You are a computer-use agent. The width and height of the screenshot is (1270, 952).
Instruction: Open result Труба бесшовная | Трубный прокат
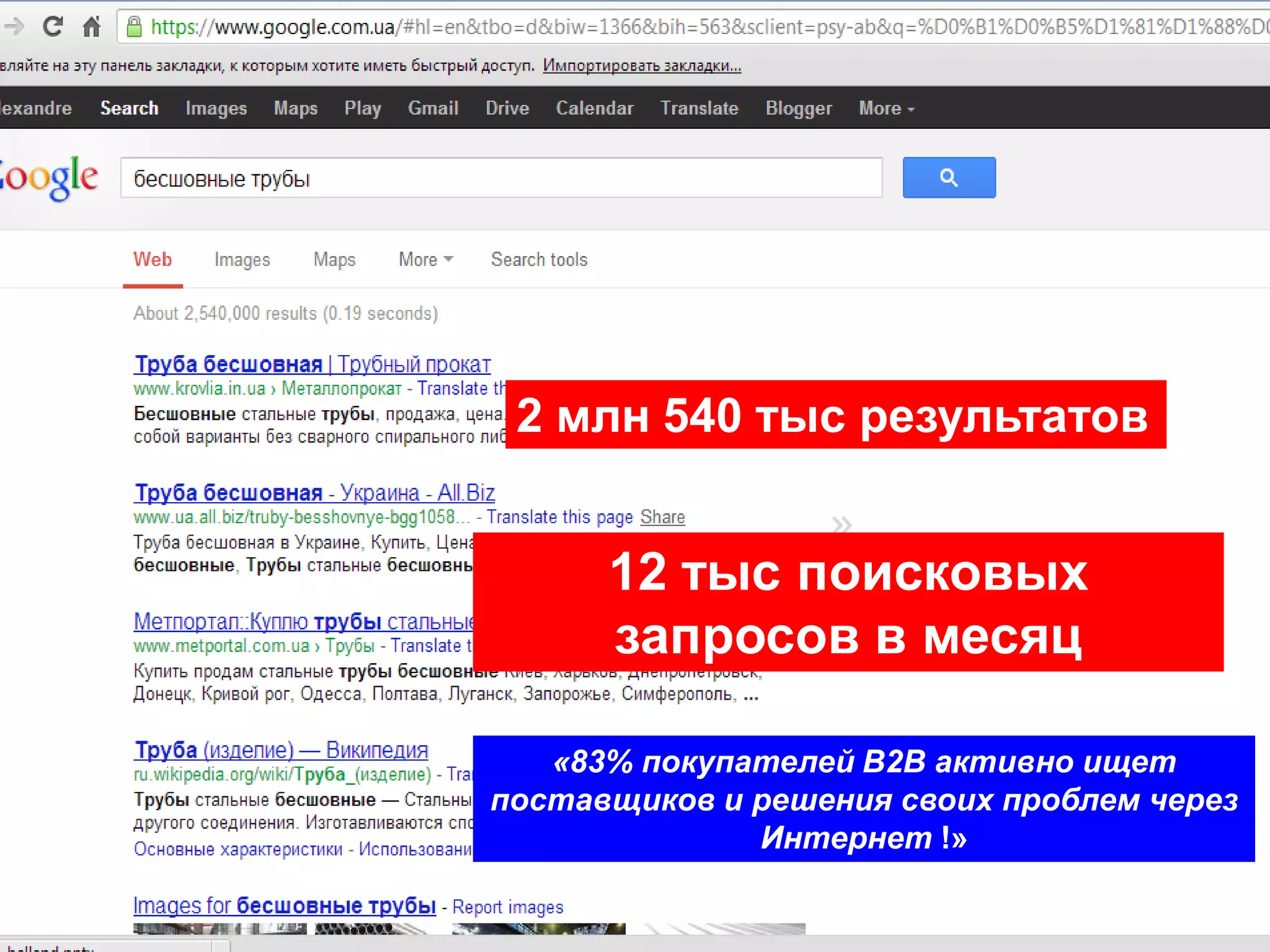point(313,364)
